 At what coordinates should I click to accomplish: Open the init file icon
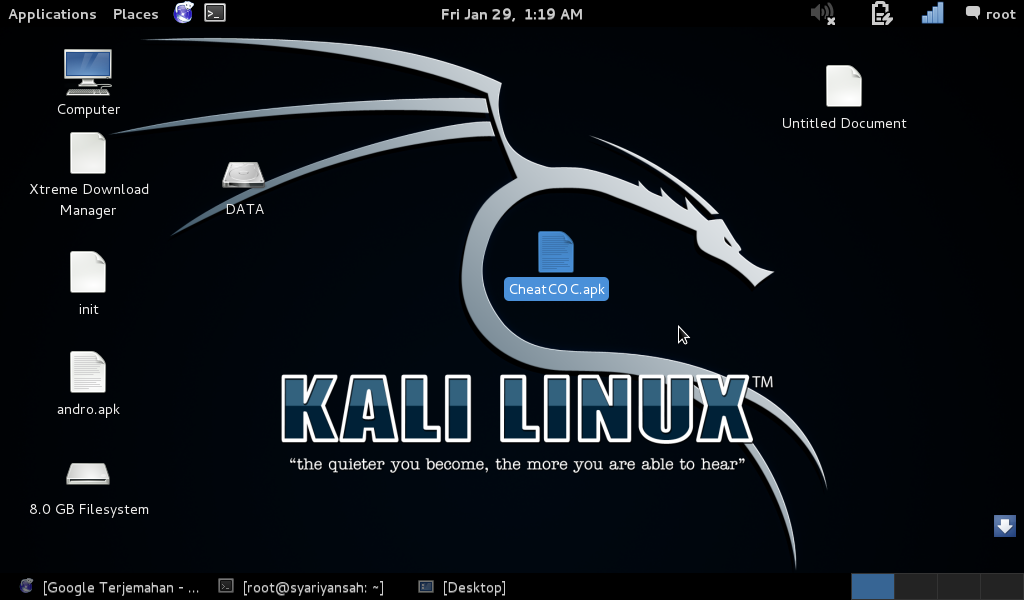tap(88, 272)
